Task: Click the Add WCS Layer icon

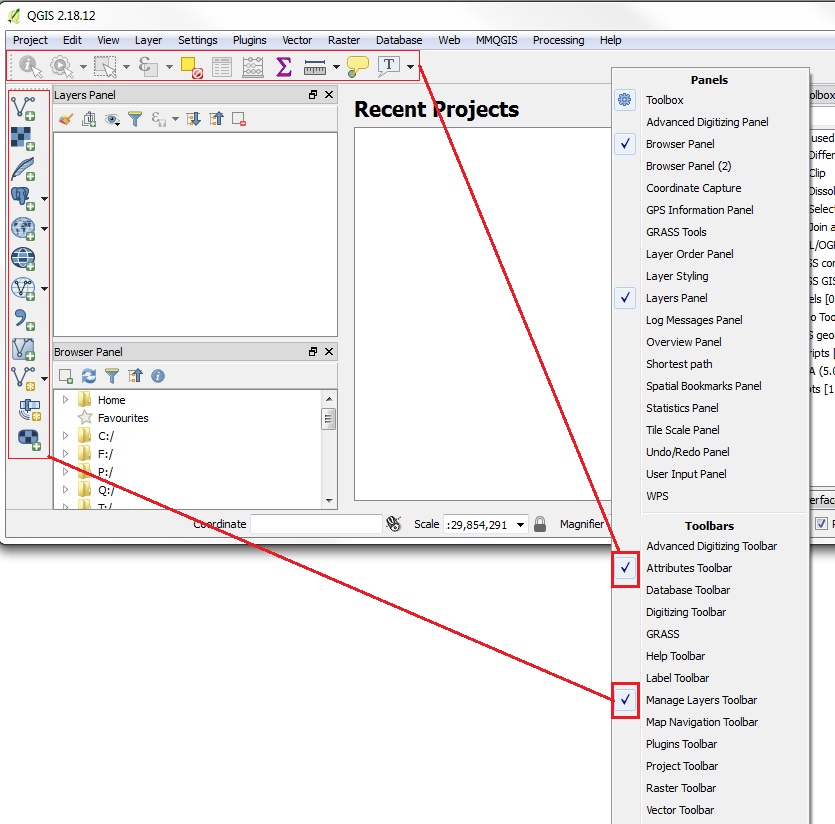Action: click(x=23, y=259)
